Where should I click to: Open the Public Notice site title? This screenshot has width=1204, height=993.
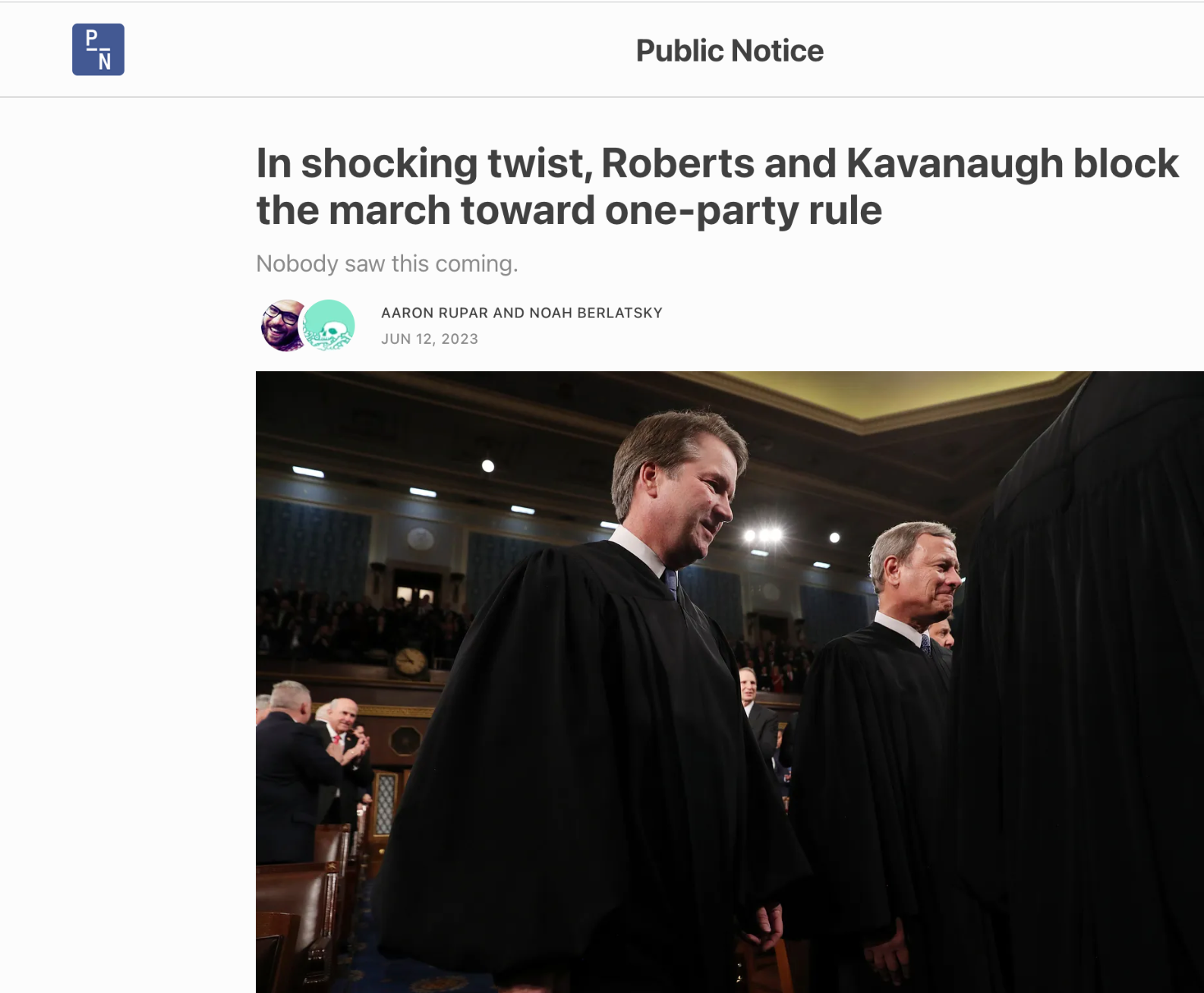(x=729, y=51)
